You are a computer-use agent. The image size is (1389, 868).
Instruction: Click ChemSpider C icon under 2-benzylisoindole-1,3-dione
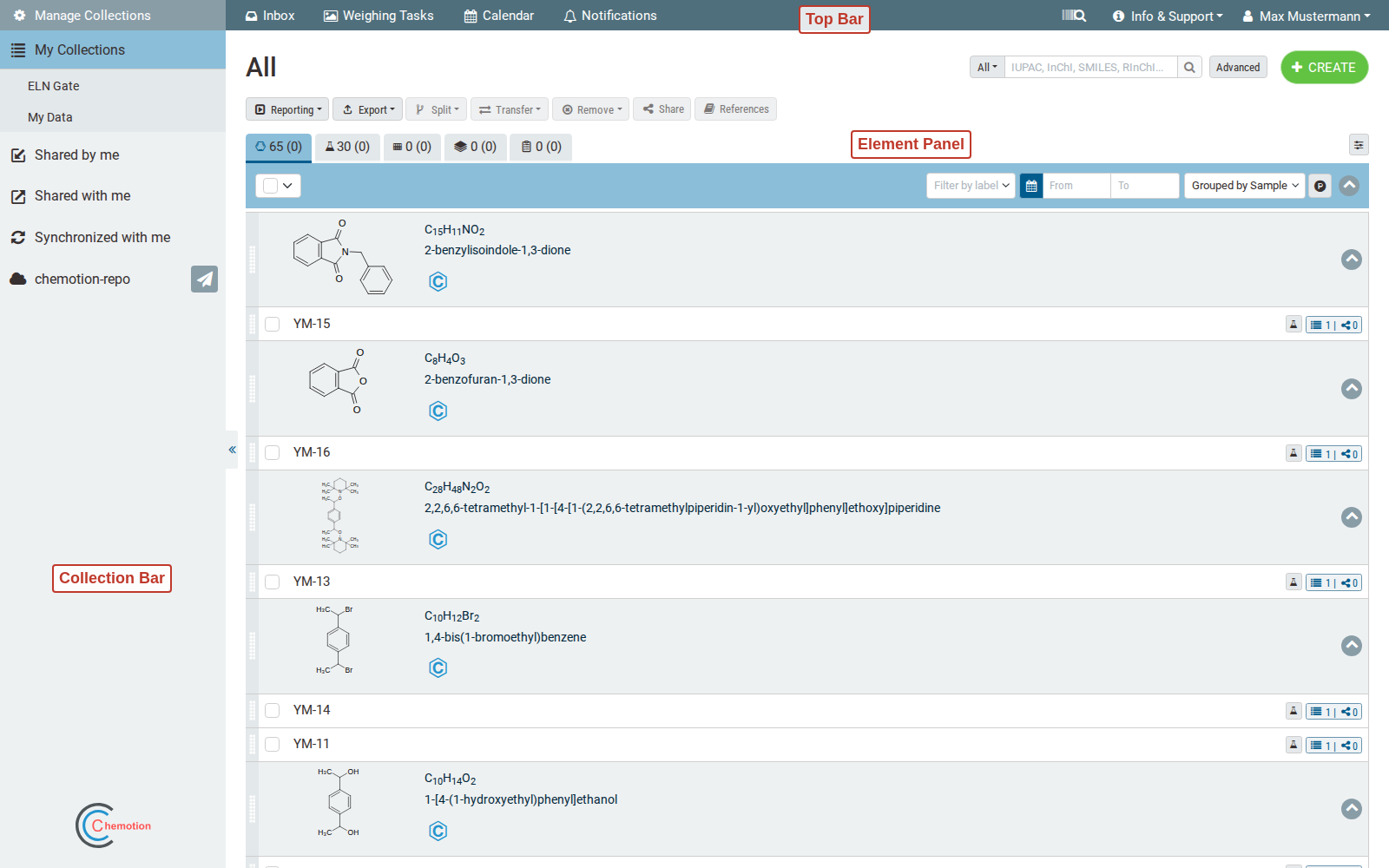point(438,282)
